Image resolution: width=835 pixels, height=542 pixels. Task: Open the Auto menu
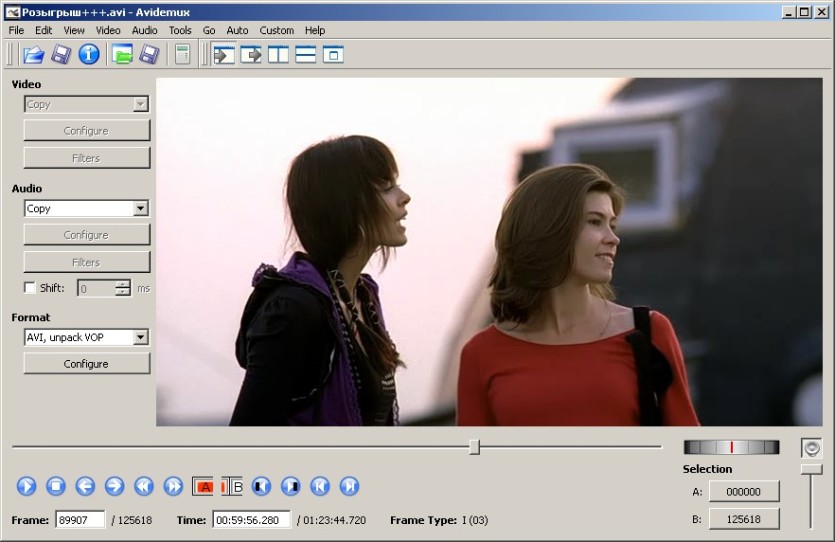pos(238,30)
